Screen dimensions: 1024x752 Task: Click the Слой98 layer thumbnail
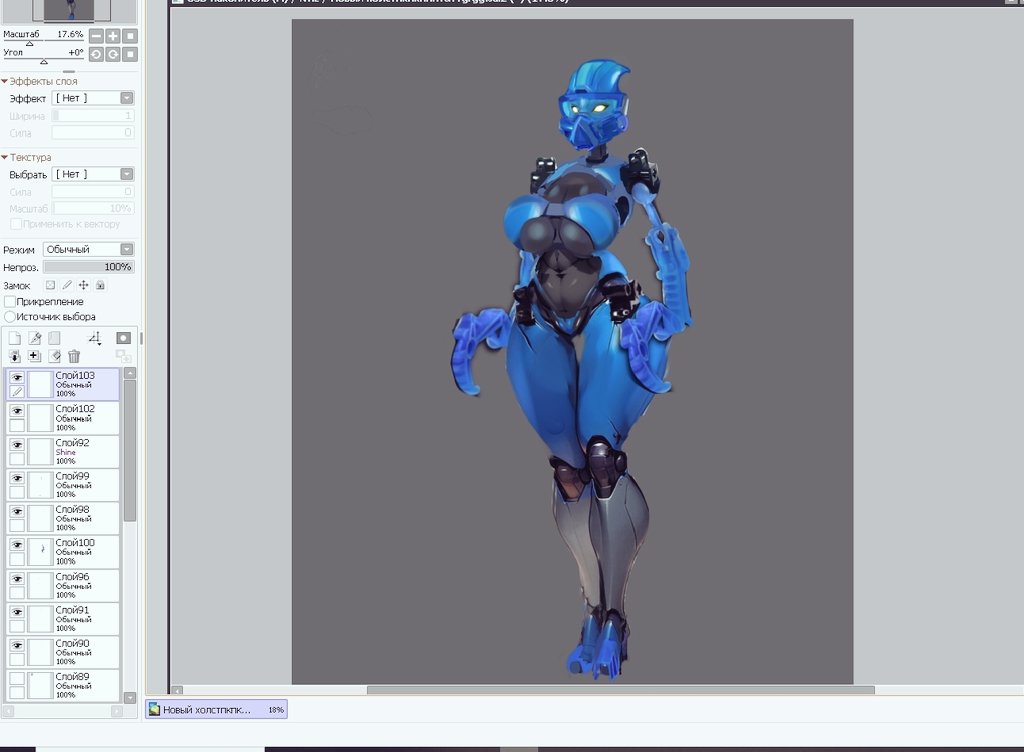[x=40, y=518]
